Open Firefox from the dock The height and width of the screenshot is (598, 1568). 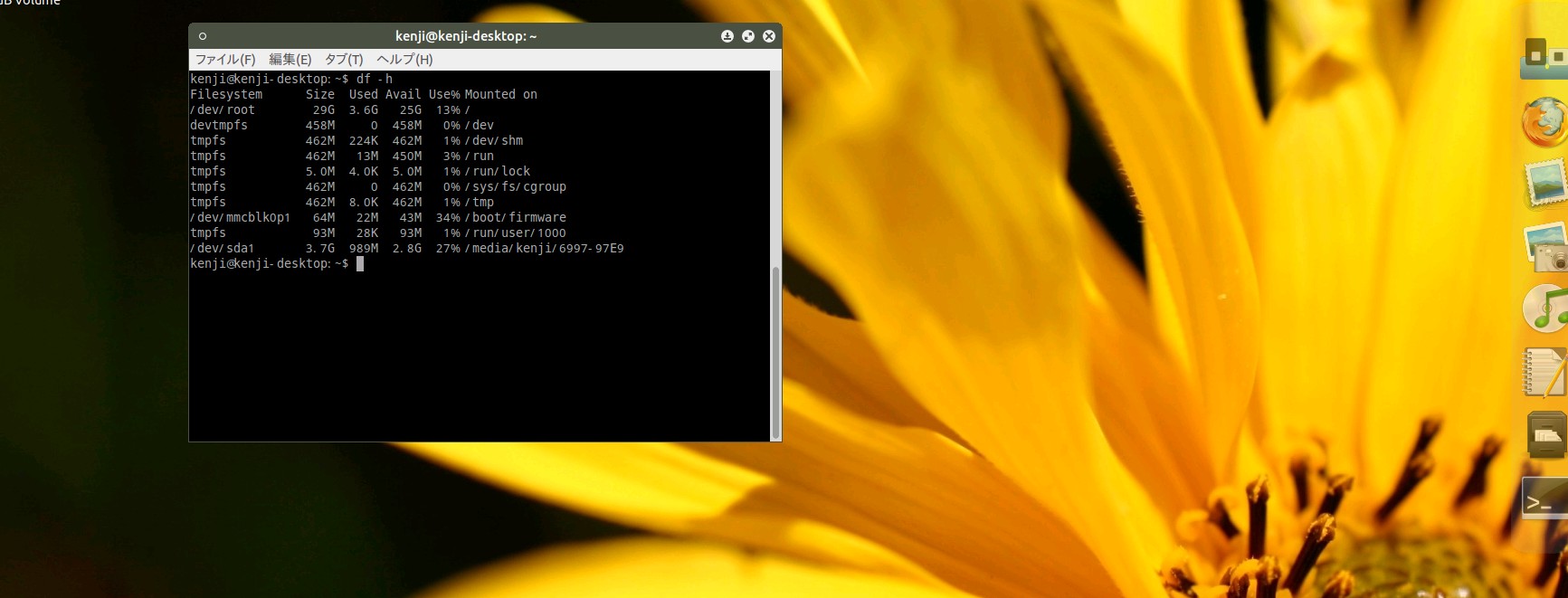[1544, 122]
